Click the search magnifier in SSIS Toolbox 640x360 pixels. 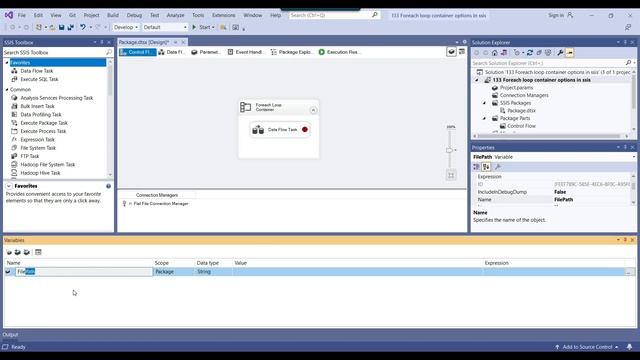coord(109,52)
